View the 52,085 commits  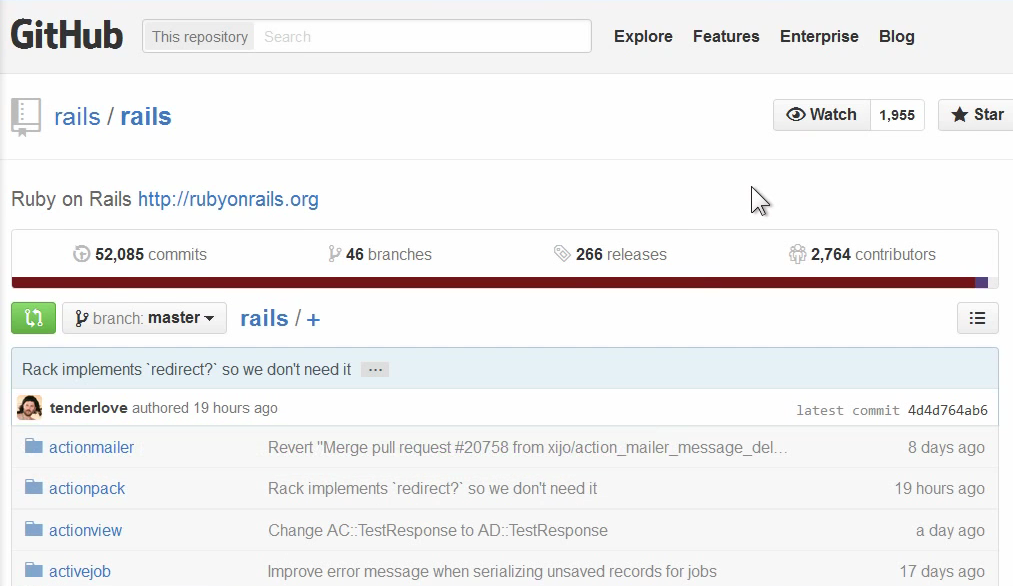[x=140, y=254]
